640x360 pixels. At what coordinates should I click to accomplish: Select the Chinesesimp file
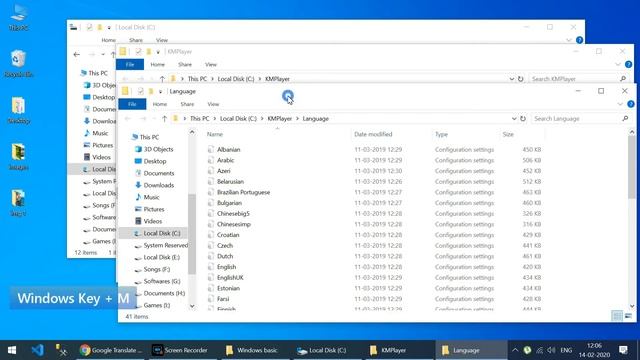pos(234,224)
